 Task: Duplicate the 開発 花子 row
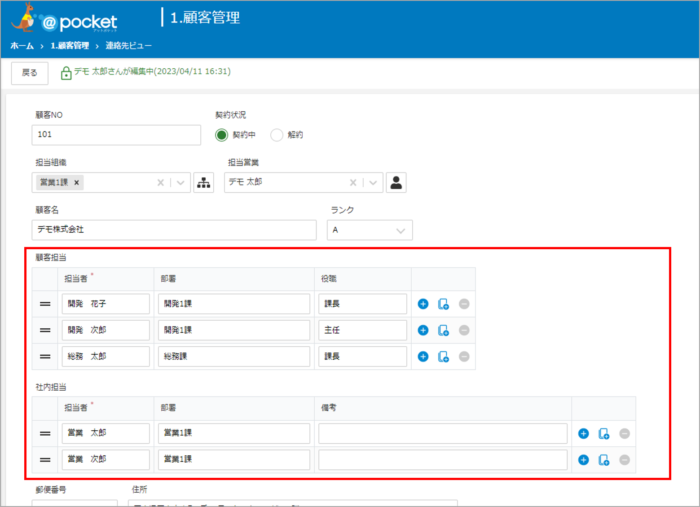point(443,304)
